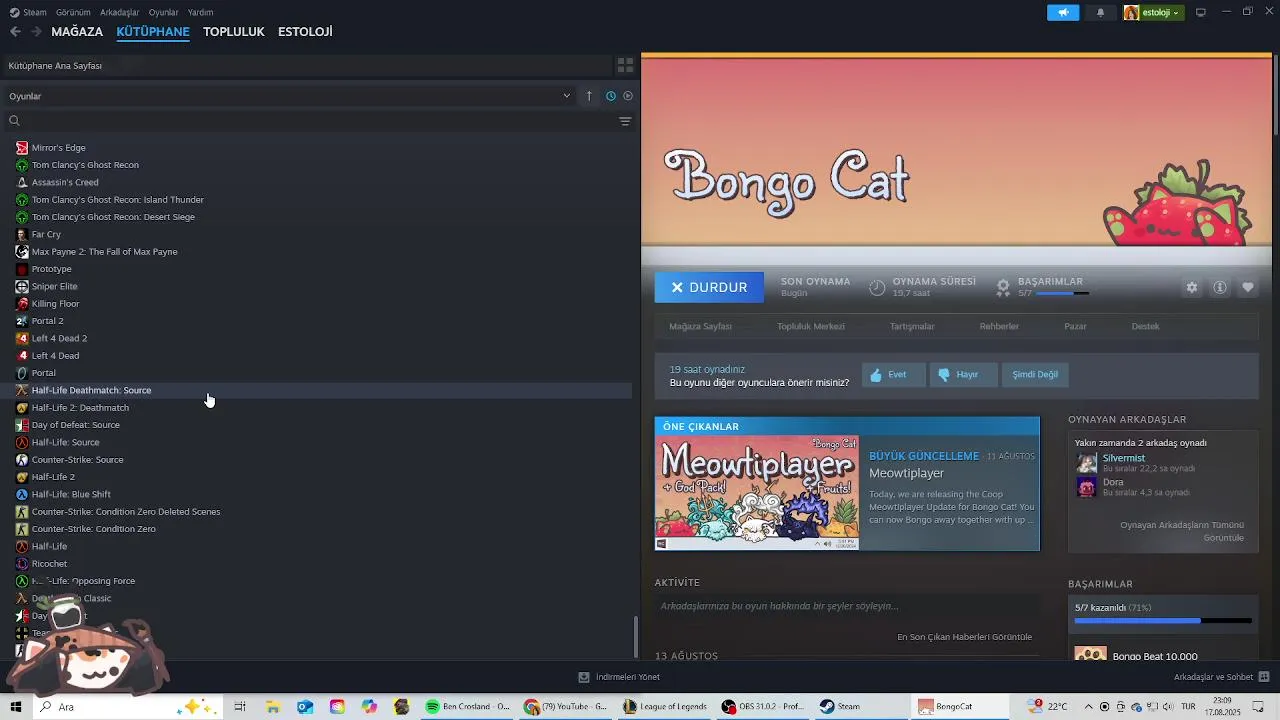The image size is (1280, 720).
Task: Open the estoloji account dropdown
Action: tap(1153, 13)
